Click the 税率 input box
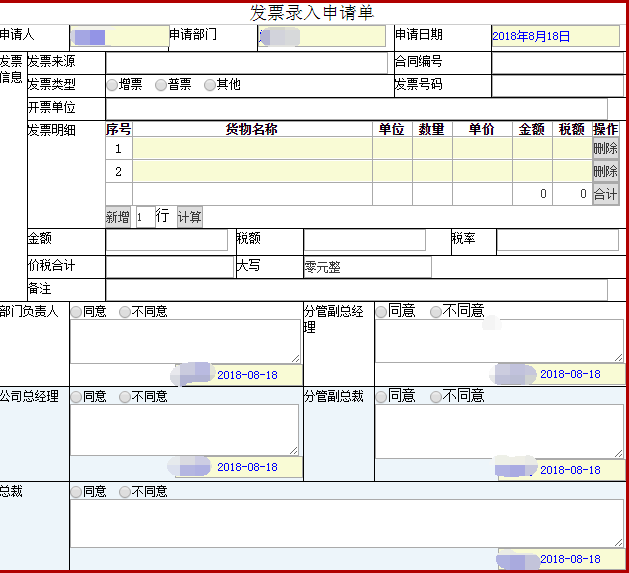The width and height of the screenshot is (629, 573). click(x=557, y=240)
